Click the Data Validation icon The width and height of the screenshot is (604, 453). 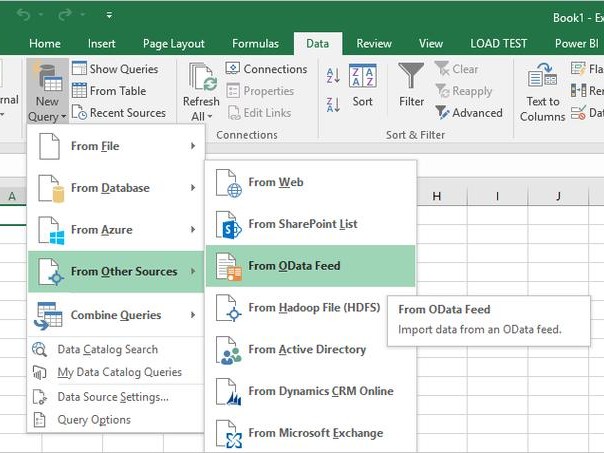click(x=578, y=112)
